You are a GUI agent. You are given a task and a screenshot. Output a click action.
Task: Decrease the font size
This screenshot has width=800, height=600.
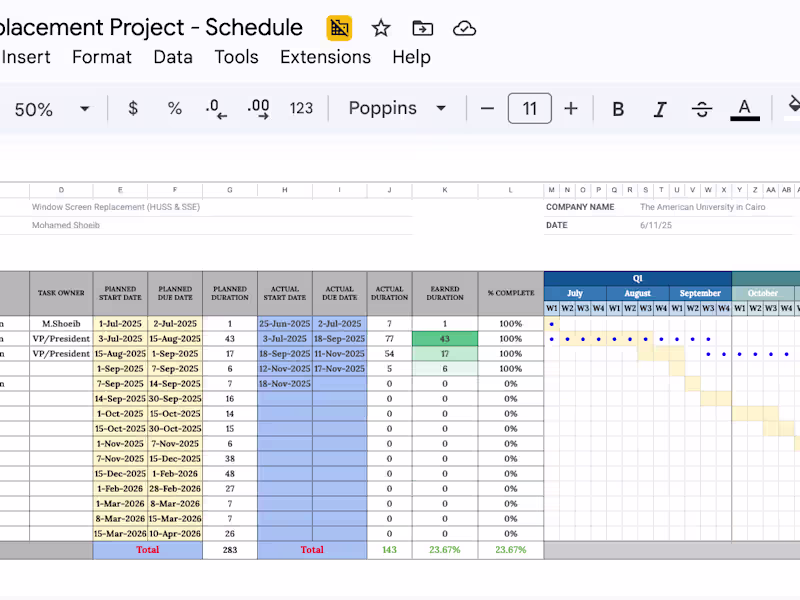pyautogui.click(x=488, y=109)
